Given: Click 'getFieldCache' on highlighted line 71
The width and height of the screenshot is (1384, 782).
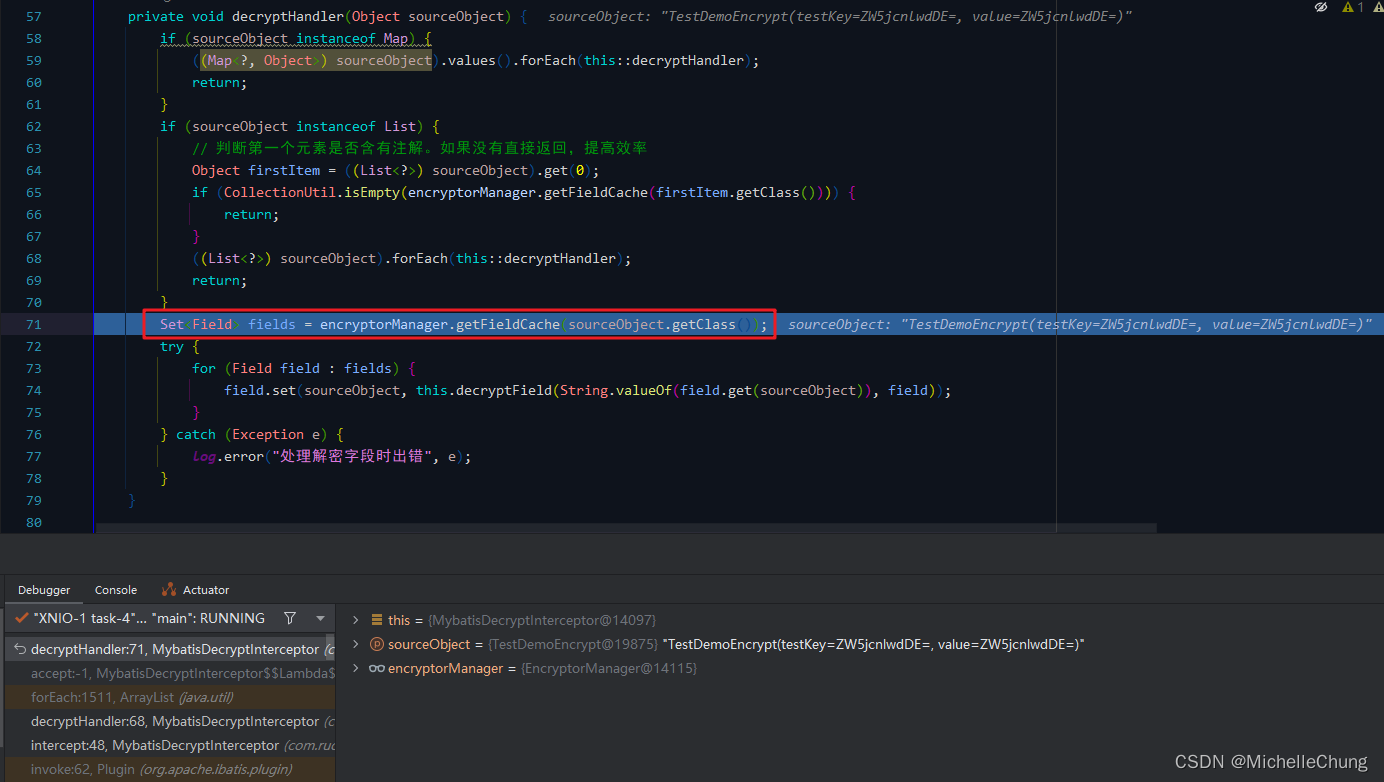Looking at the screenshot, I should coord(508,324).
